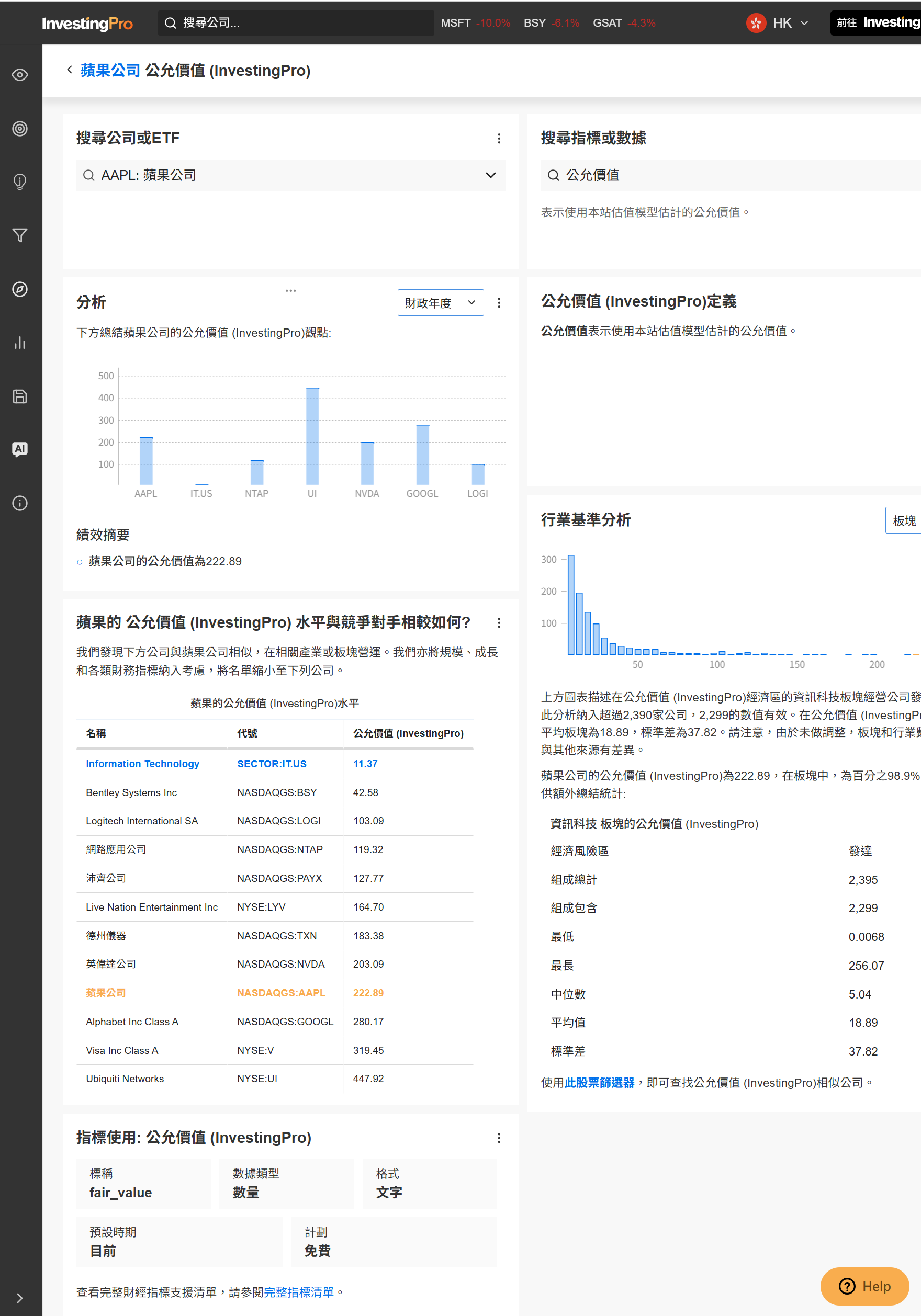Click the 公允價值 metric search field
921x1316 pixels.
tap(731, 175)
